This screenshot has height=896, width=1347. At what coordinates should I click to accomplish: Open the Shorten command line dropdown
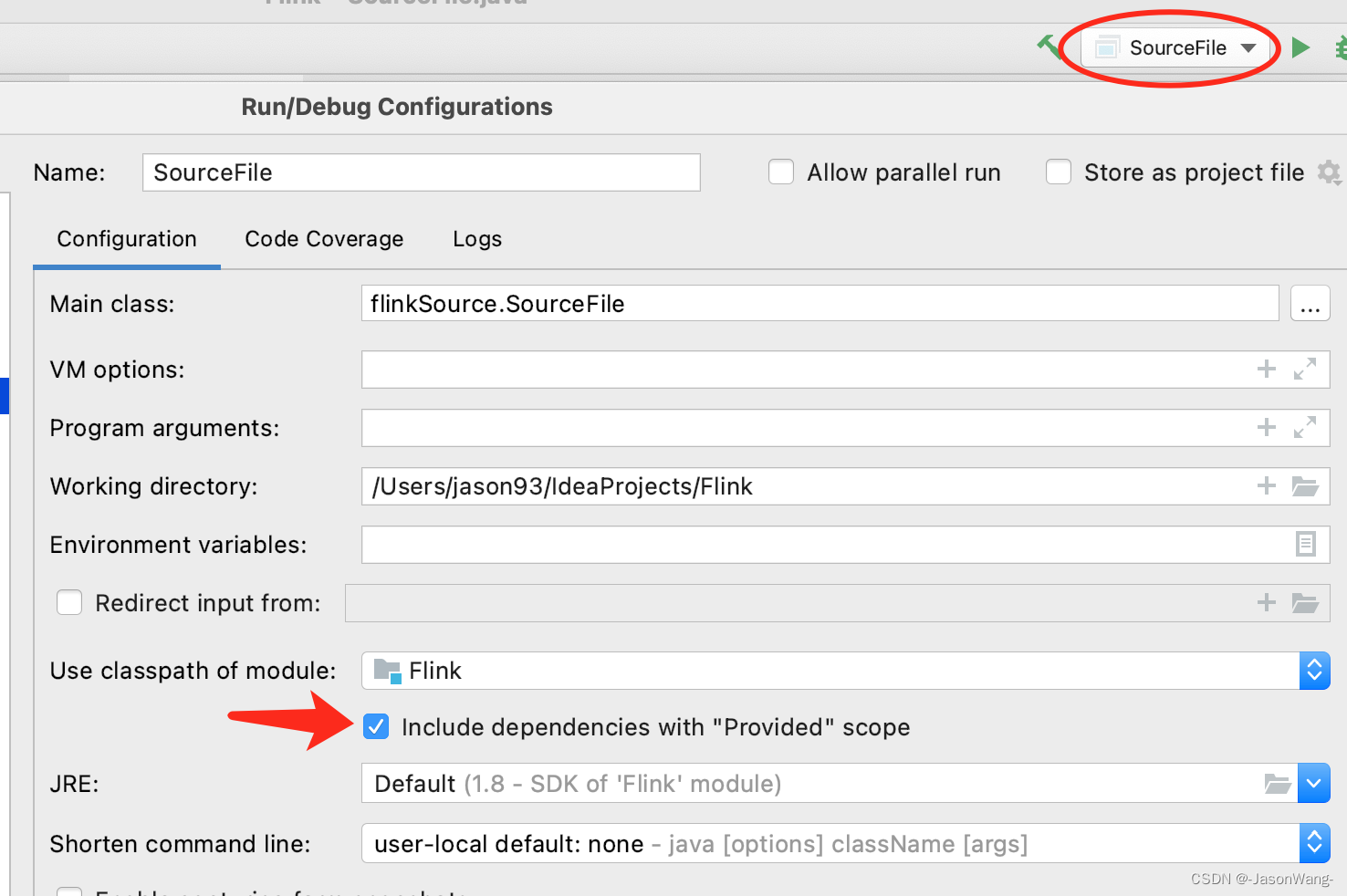tap(1314, 843)
